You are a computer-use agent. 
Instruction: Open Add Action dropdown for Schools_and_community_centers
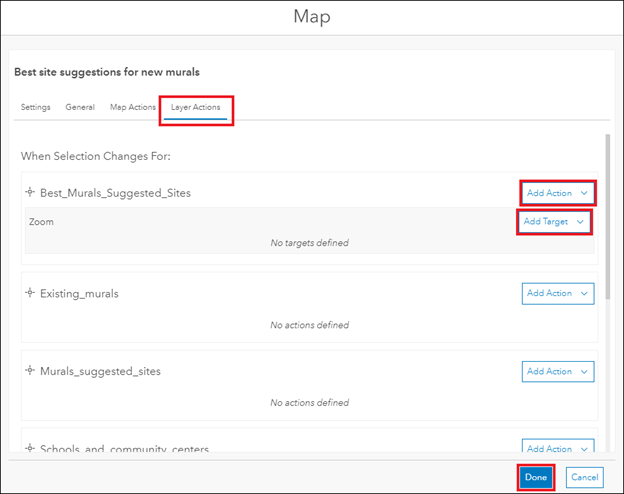click(x=558, y=447)
